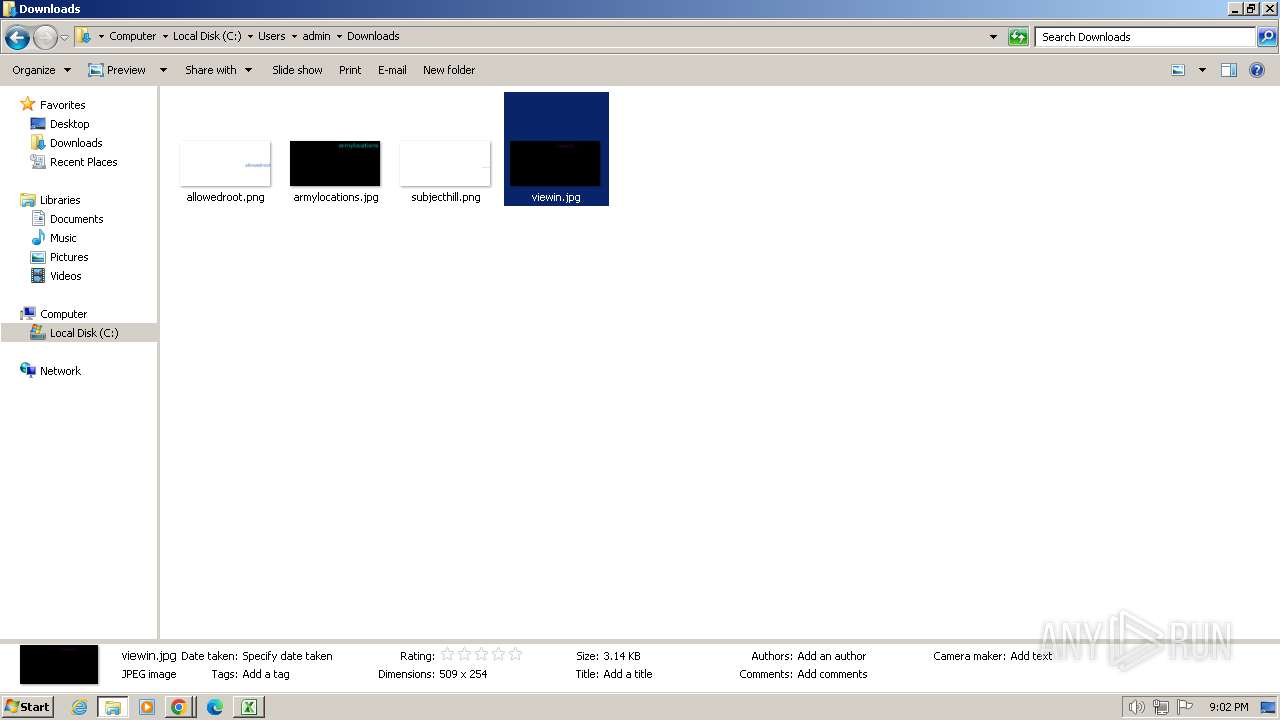This screenshot has height=720, width=1280.
Task: Click the Forward navigation arrow
Action: click(x=45, y=37)
